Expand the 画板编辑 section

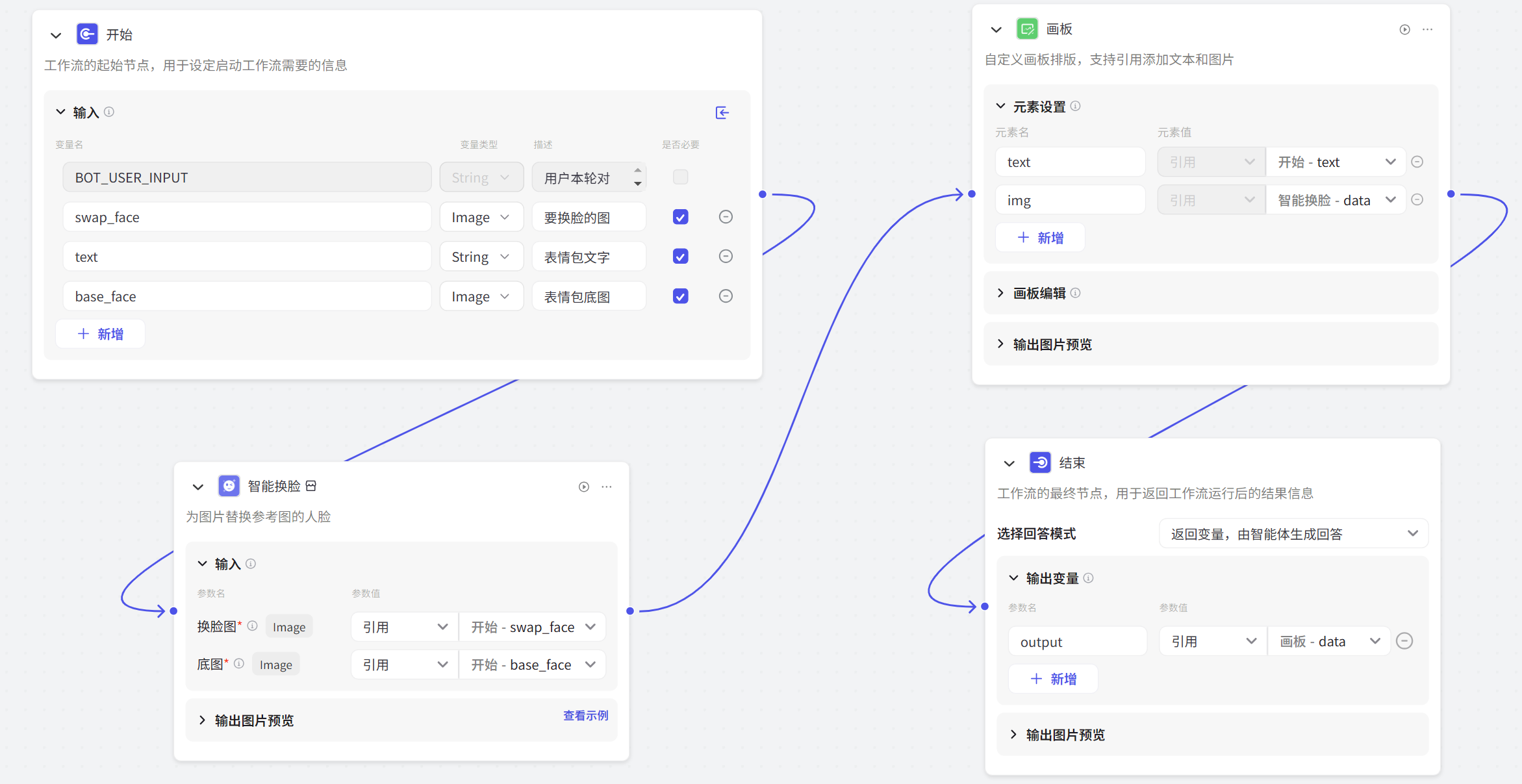point(1001,293)
